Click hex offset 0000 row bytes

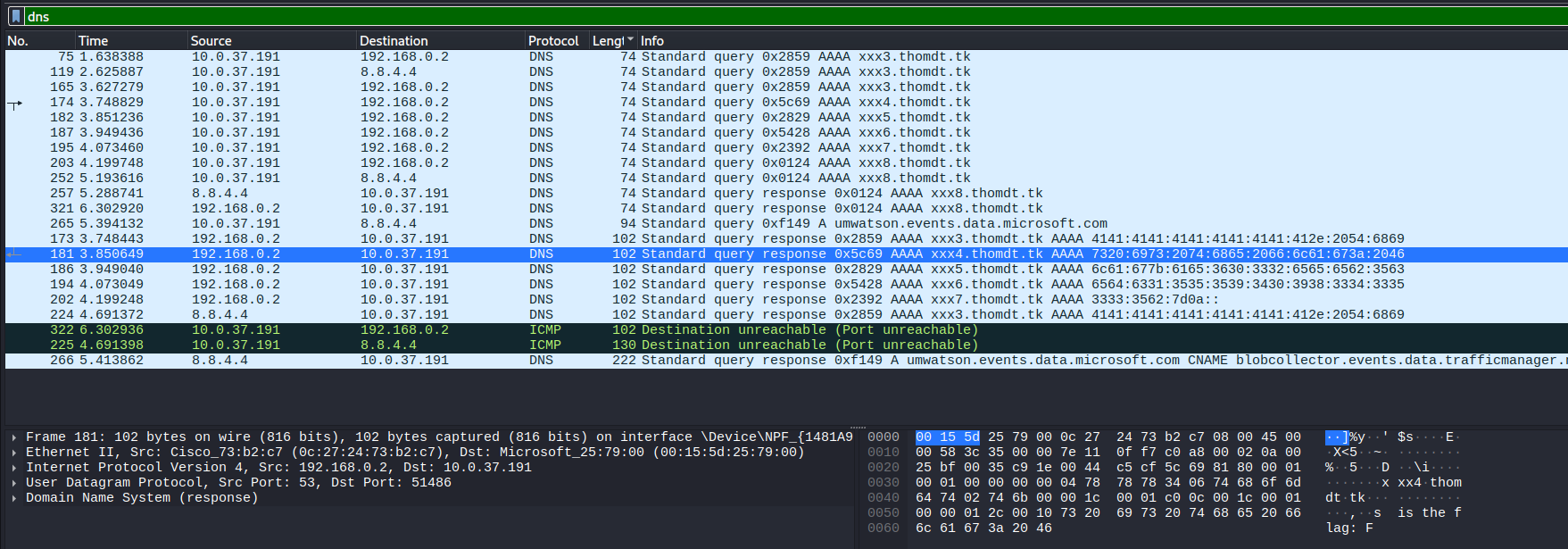coord(1108,437)
